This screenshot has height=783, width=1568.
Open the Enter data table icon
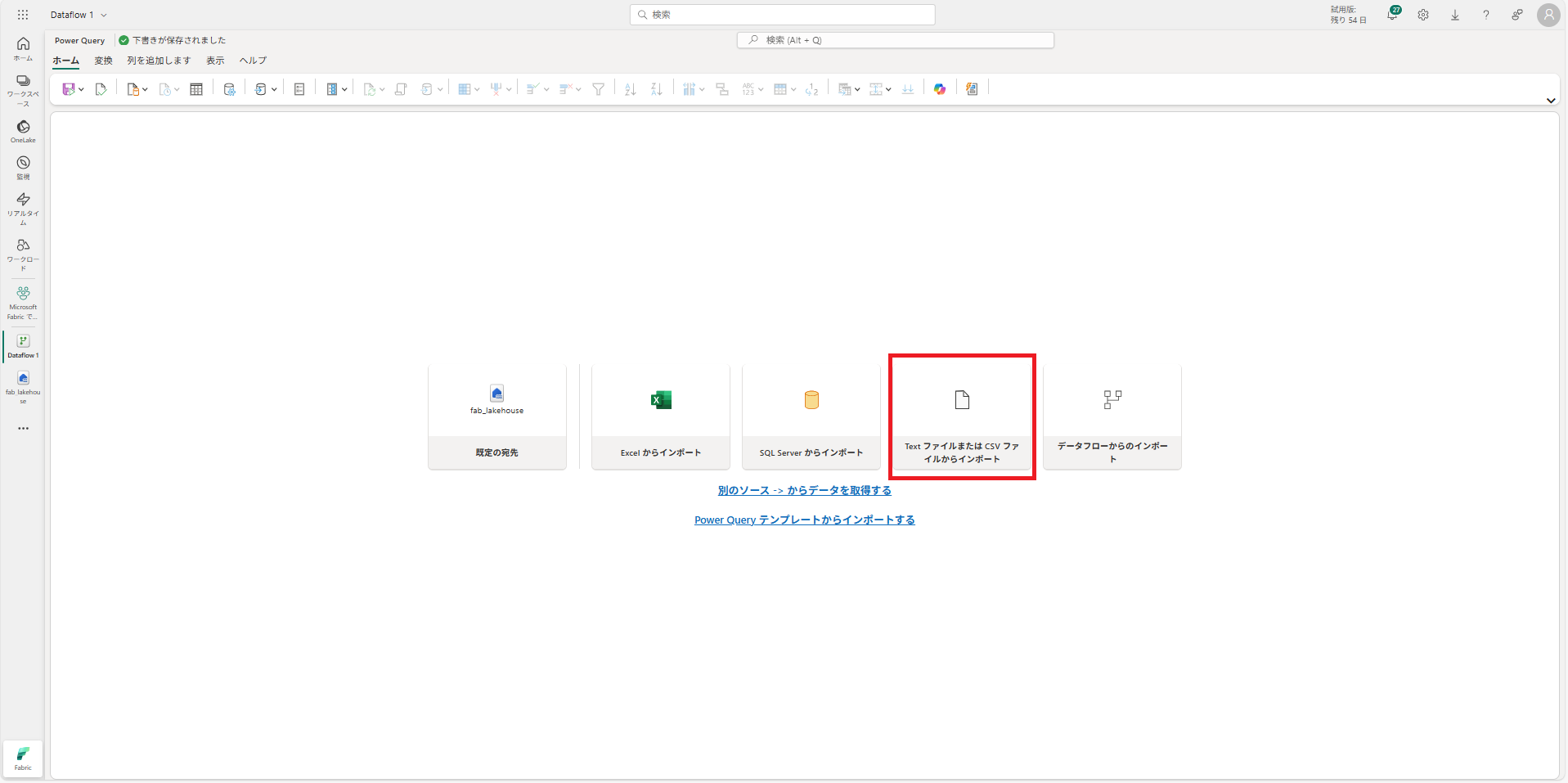196,89
